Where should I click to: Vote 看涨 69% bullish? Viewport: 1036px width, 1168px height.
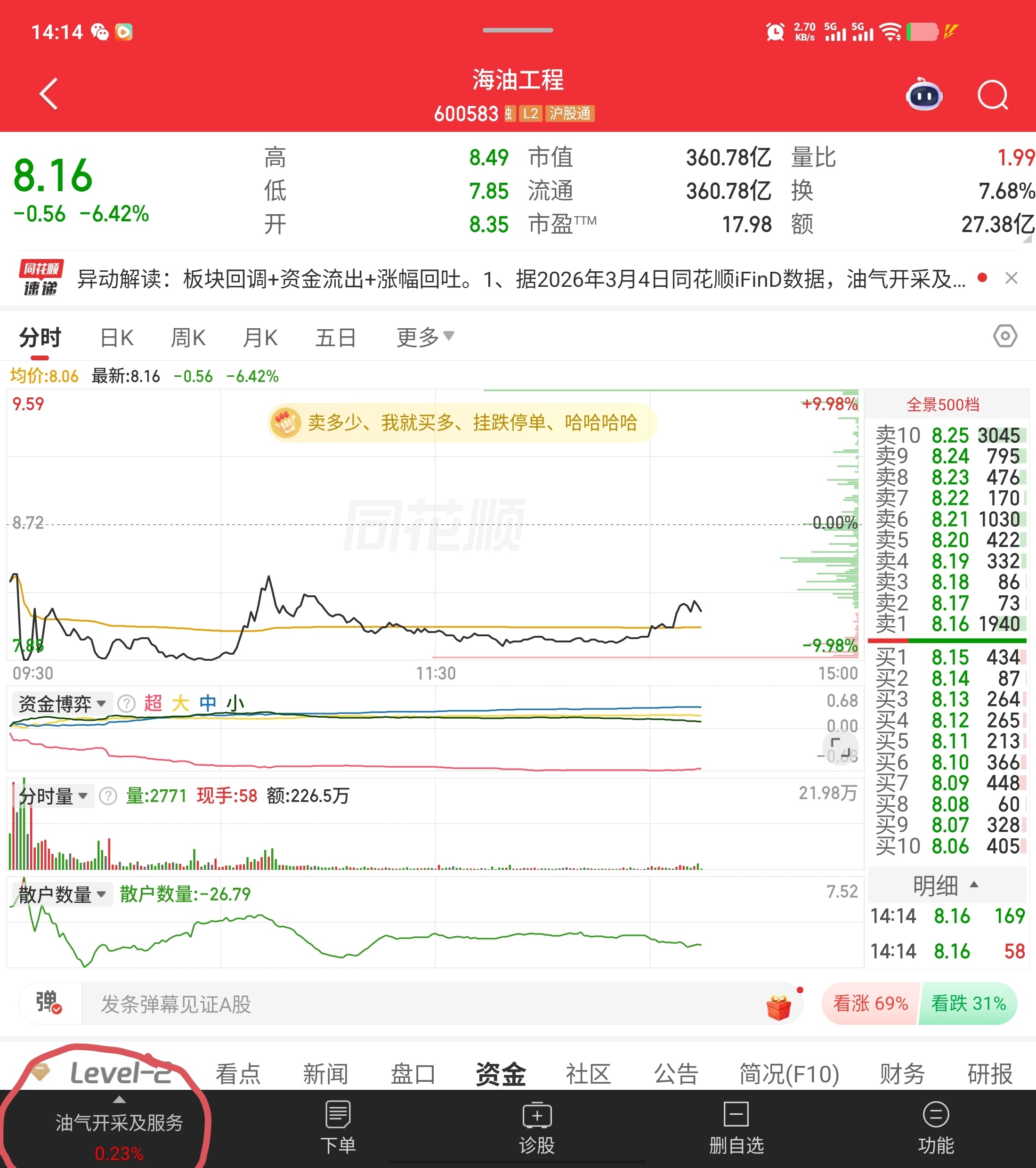[x=870, y=1004]
